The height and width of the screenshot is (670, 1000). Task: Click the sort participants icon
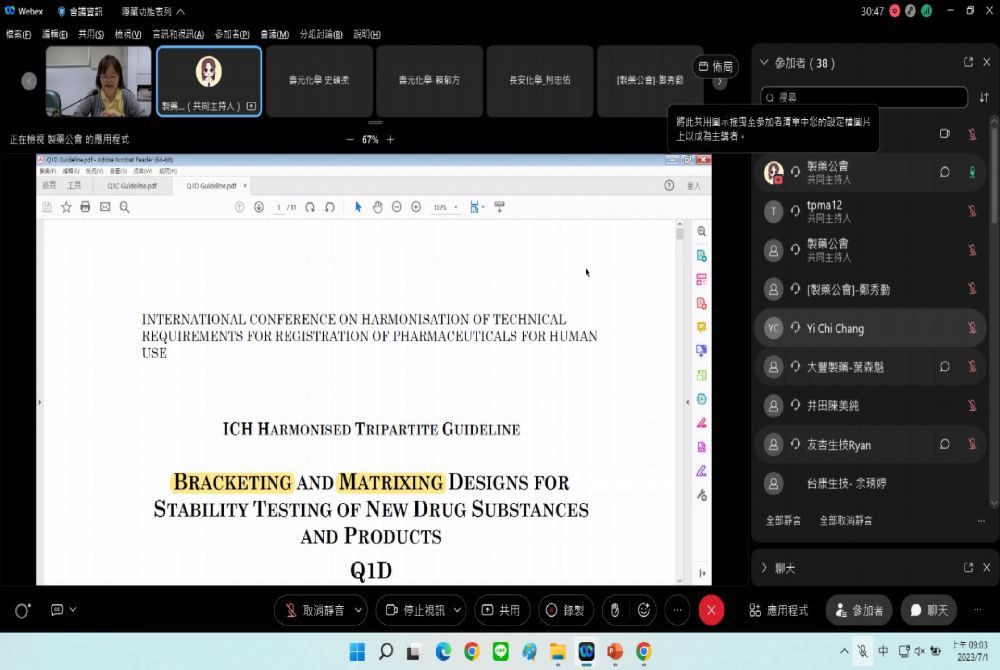coord(984,97)
